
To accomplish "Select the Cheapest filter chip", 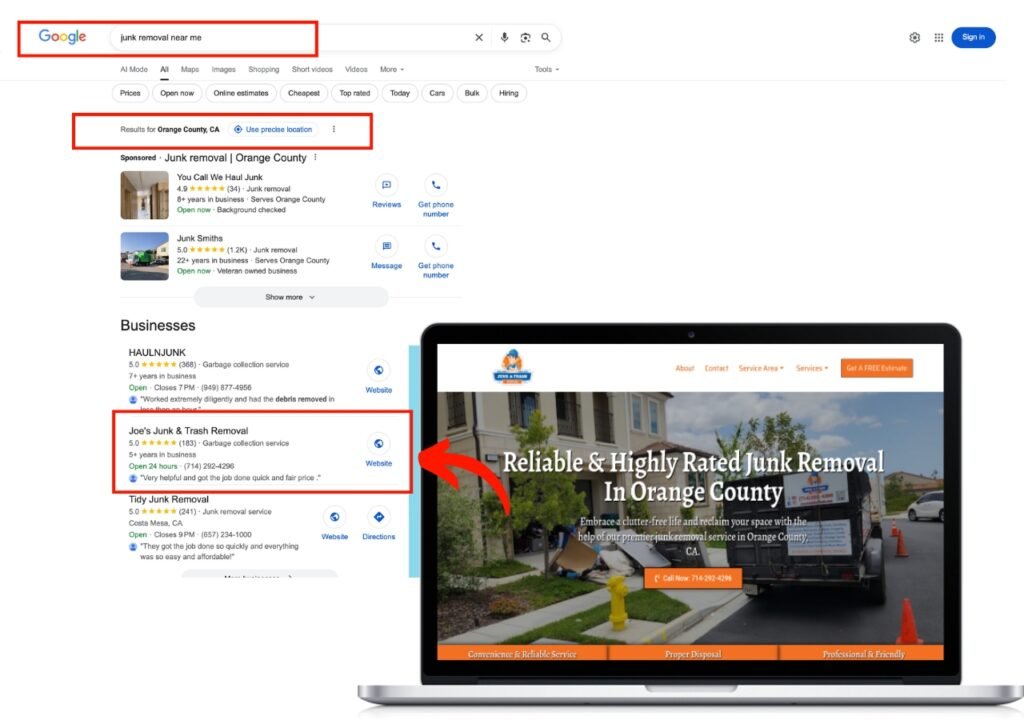I will 304,93.
